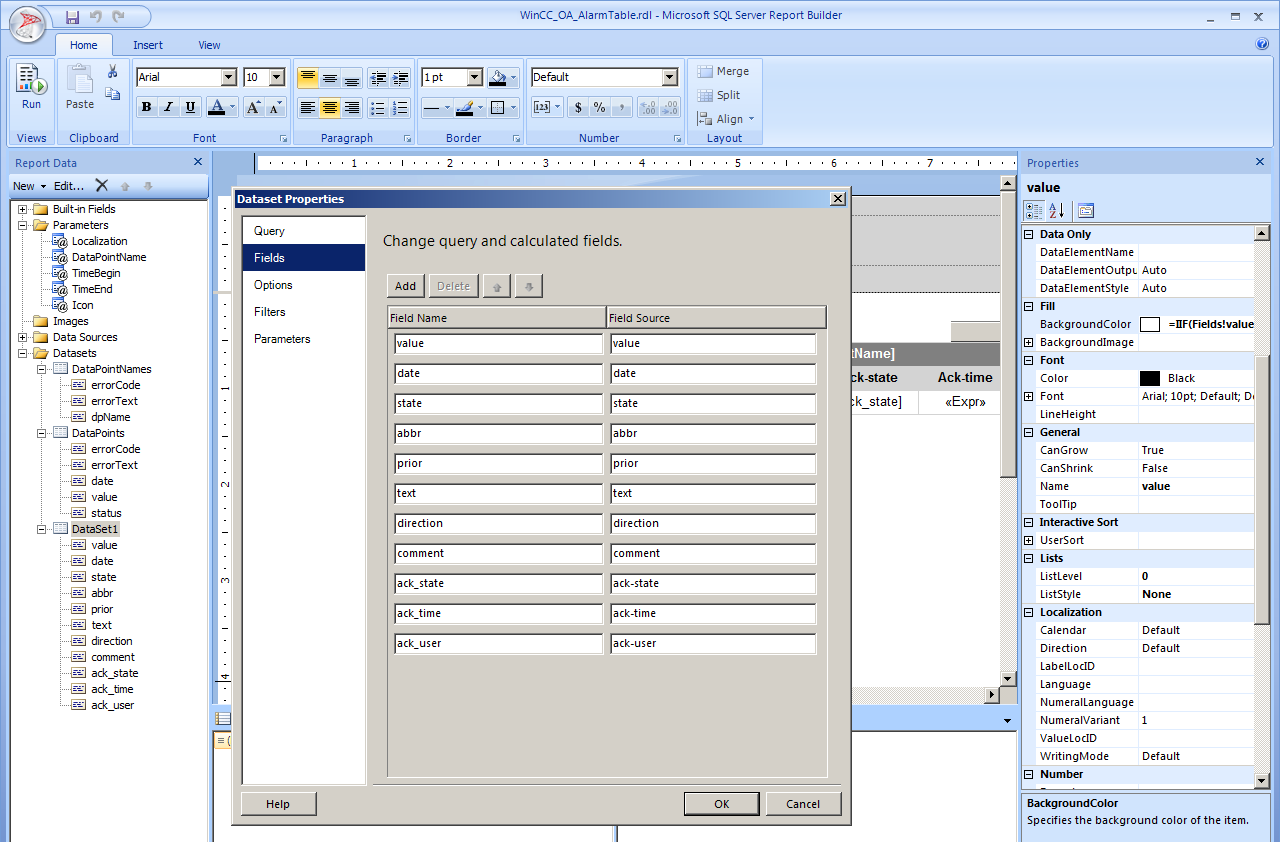Click the BackgroundColor white swatch

pos(1150,324)
